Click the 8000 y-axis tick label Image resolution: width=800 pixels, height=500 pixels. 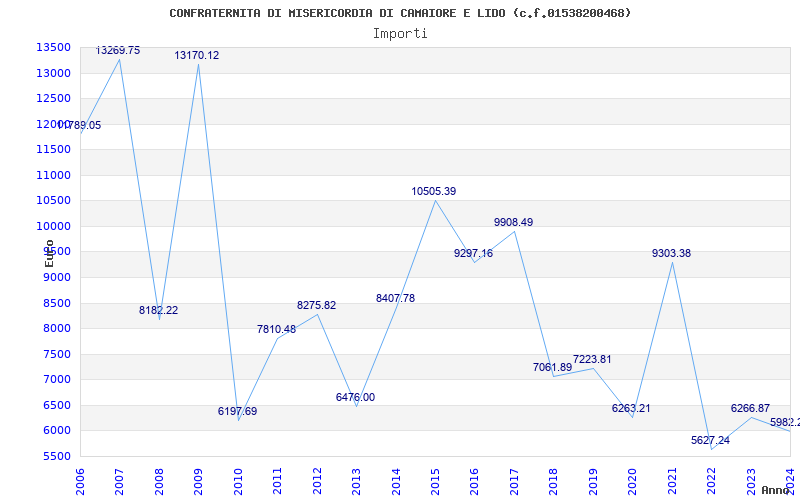(x=56, y=329)
